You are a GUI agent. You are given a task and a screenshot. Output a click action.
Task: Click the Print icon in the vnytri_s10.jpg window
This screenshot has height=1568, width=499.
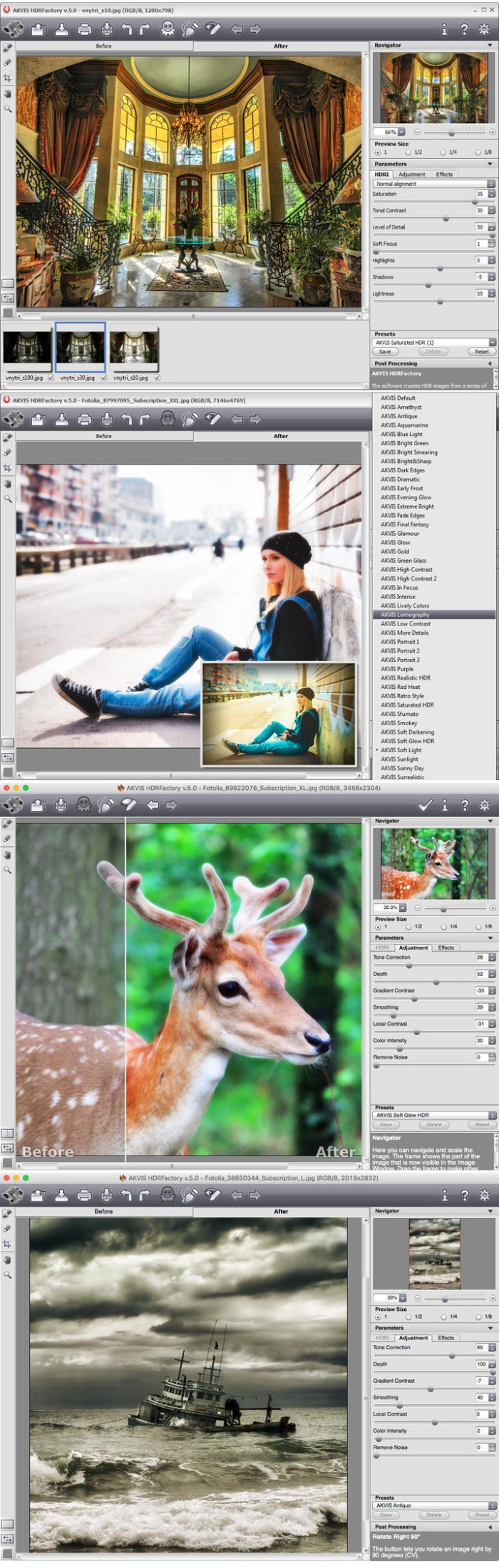[x=84, y=29]
